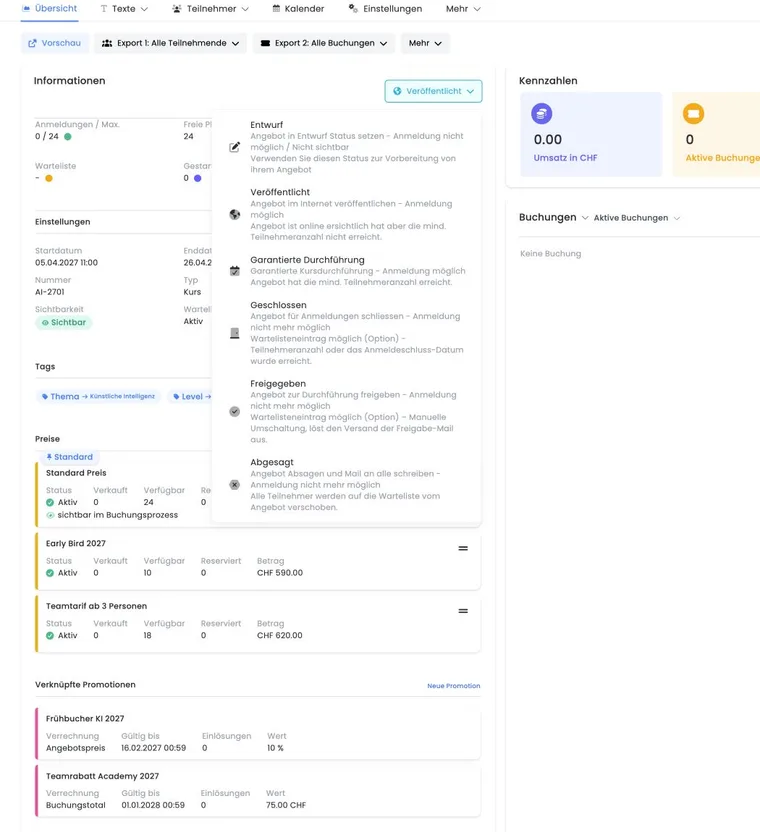This screenshot has height=832, width=760.
Task: Click the Level tag
Action: tap(192, 396)
